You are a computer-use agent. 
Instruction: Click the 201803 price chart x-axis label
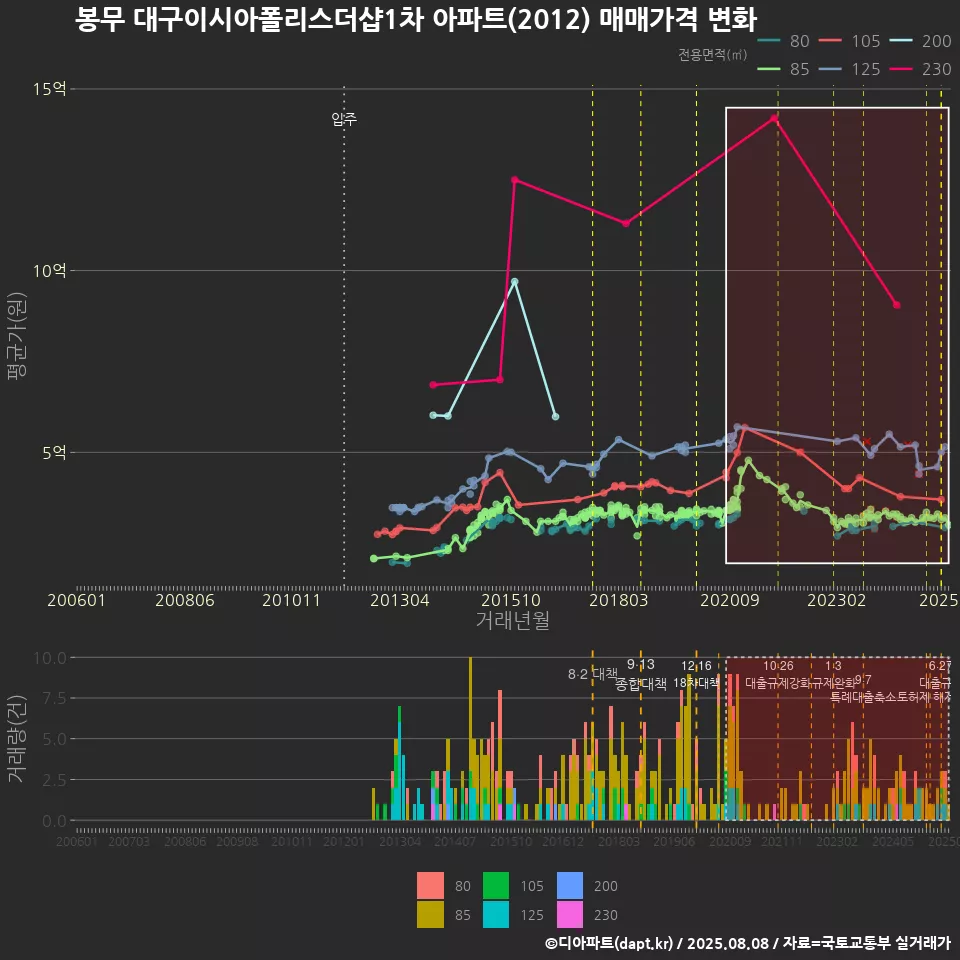click(x=618, y=600)
